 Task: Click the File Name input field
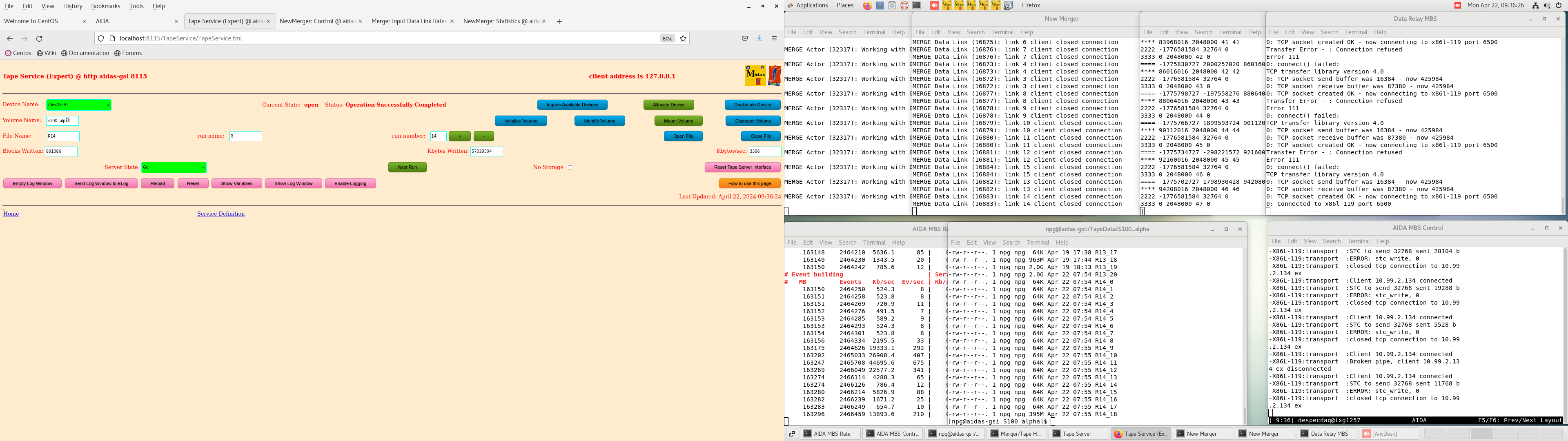(x=63, y=136)
